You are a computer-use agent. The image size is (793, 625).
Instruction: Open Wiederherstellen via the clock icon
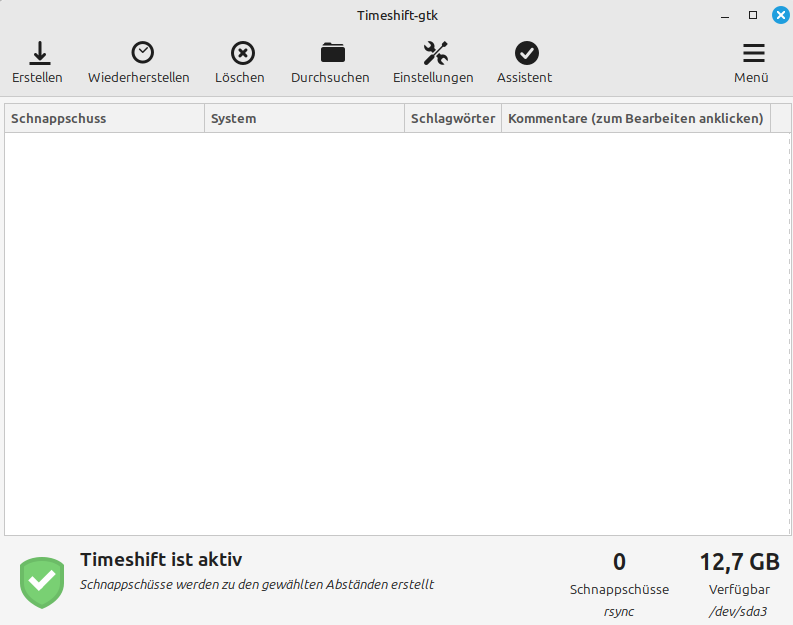coord(143,53)
